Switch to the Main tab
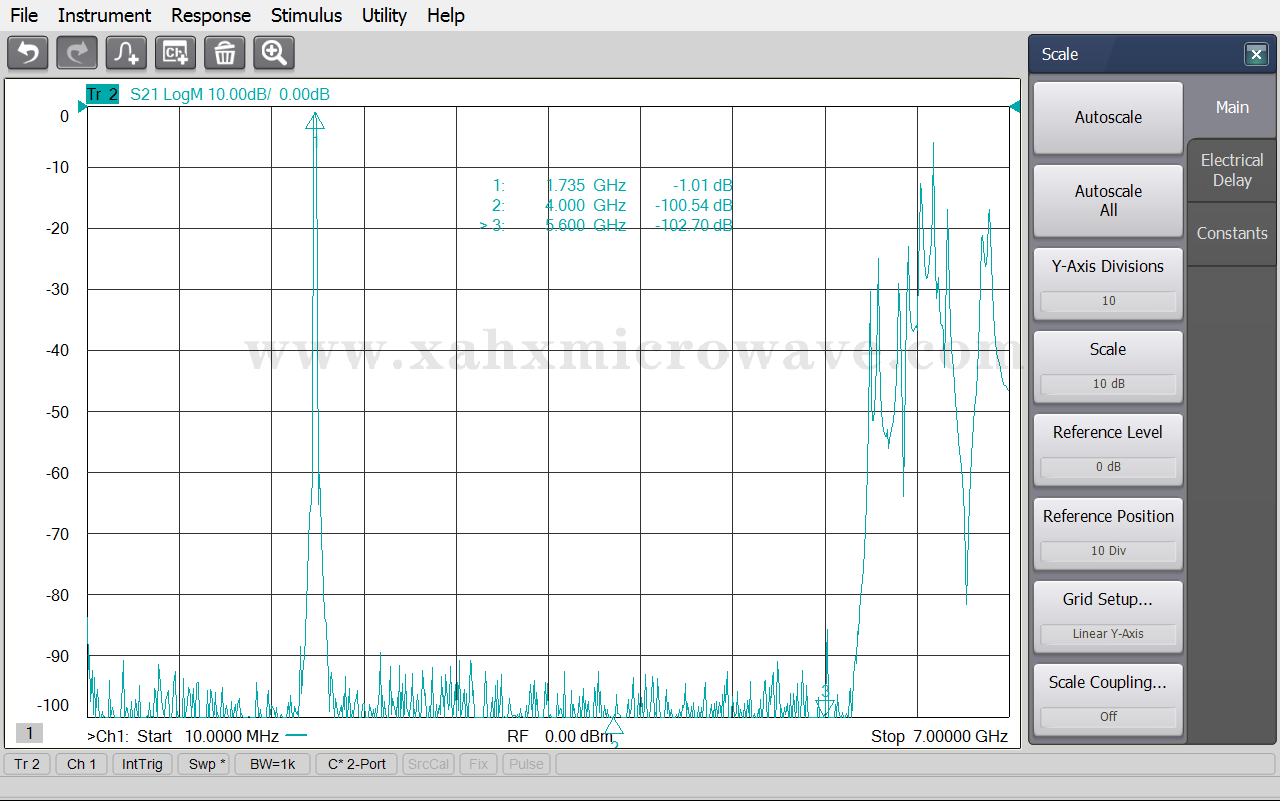The height and width of the screenshot is (801, 1280). tap(1232, 107)
